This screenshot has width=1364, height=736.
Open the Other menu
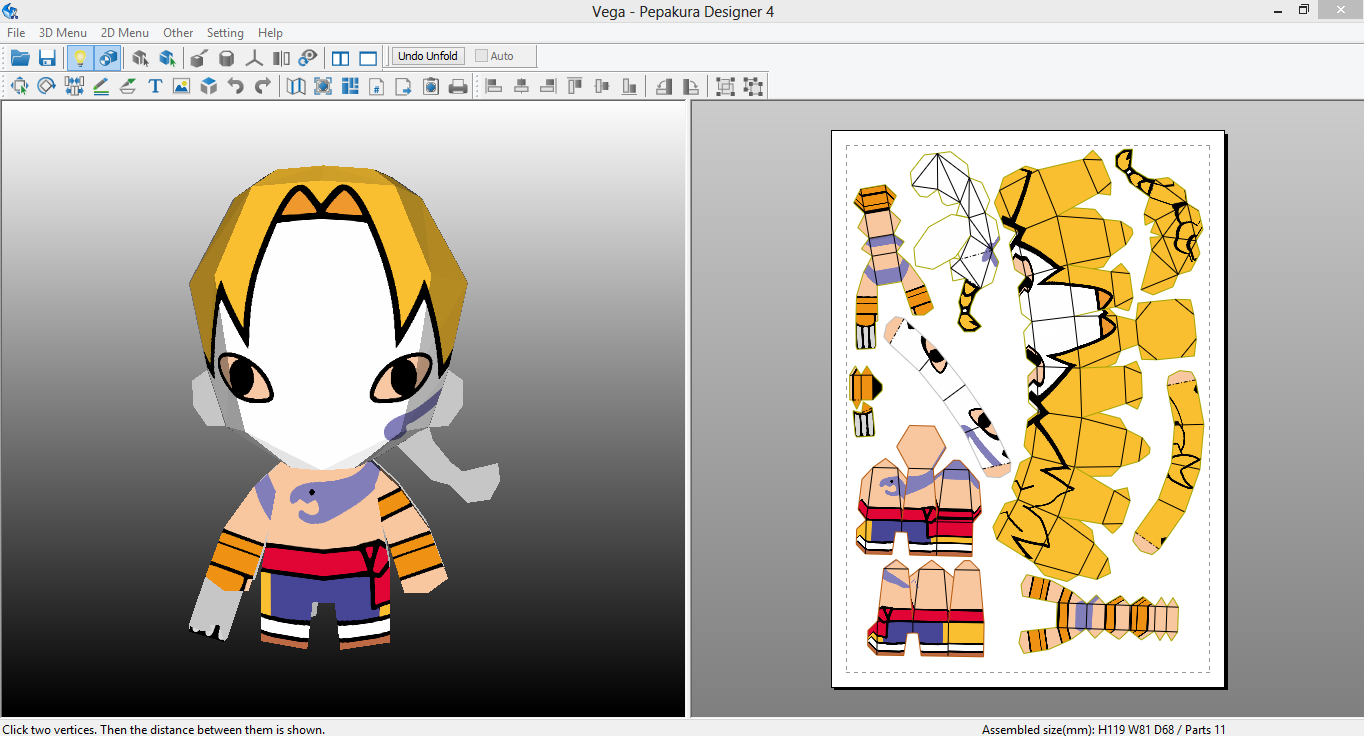pyautogui.click(x=178, y=33)
